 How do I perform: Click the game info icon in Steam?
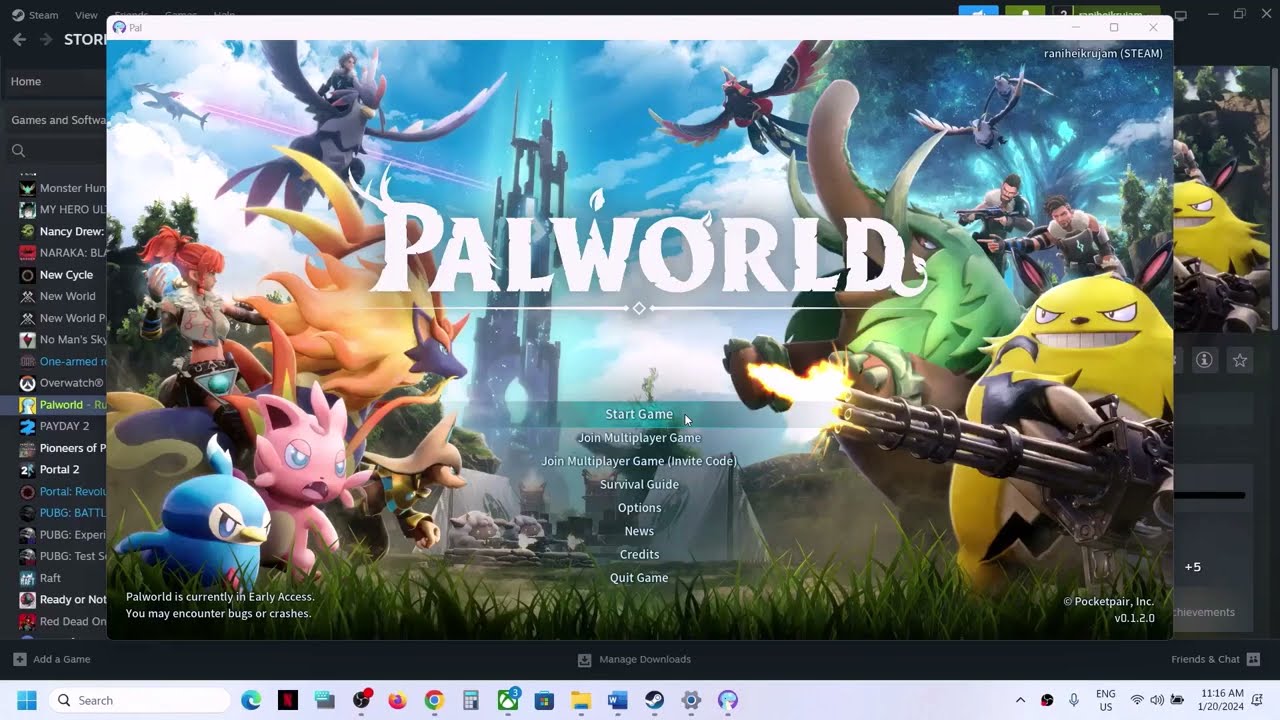(x=1204, y=360)
